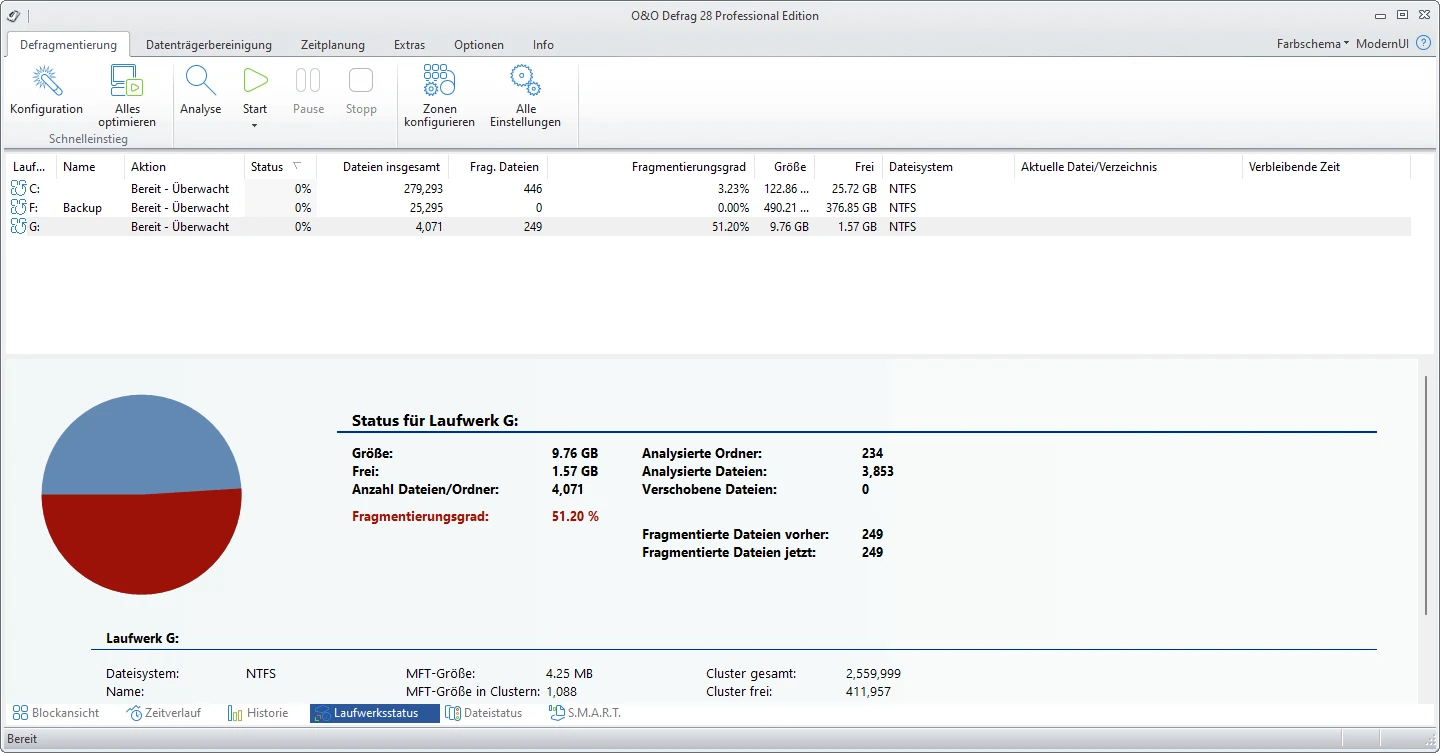This screenshot has width=1440, height=753.
Task: Click the Alles optimieren icon
Action: click(127, 80)
